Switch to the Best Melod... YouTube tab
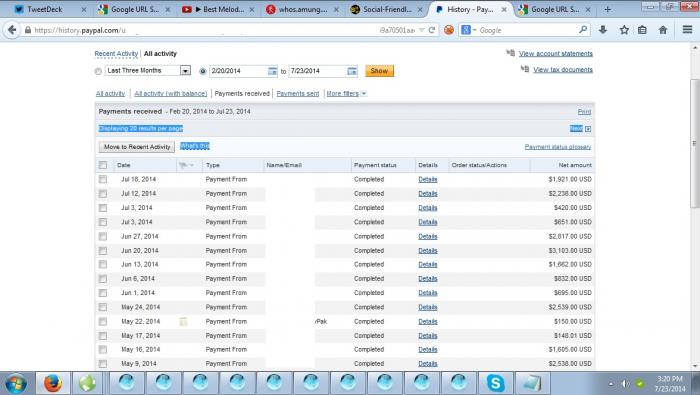Viewport: 700px width, 395px height. [219, 9]
